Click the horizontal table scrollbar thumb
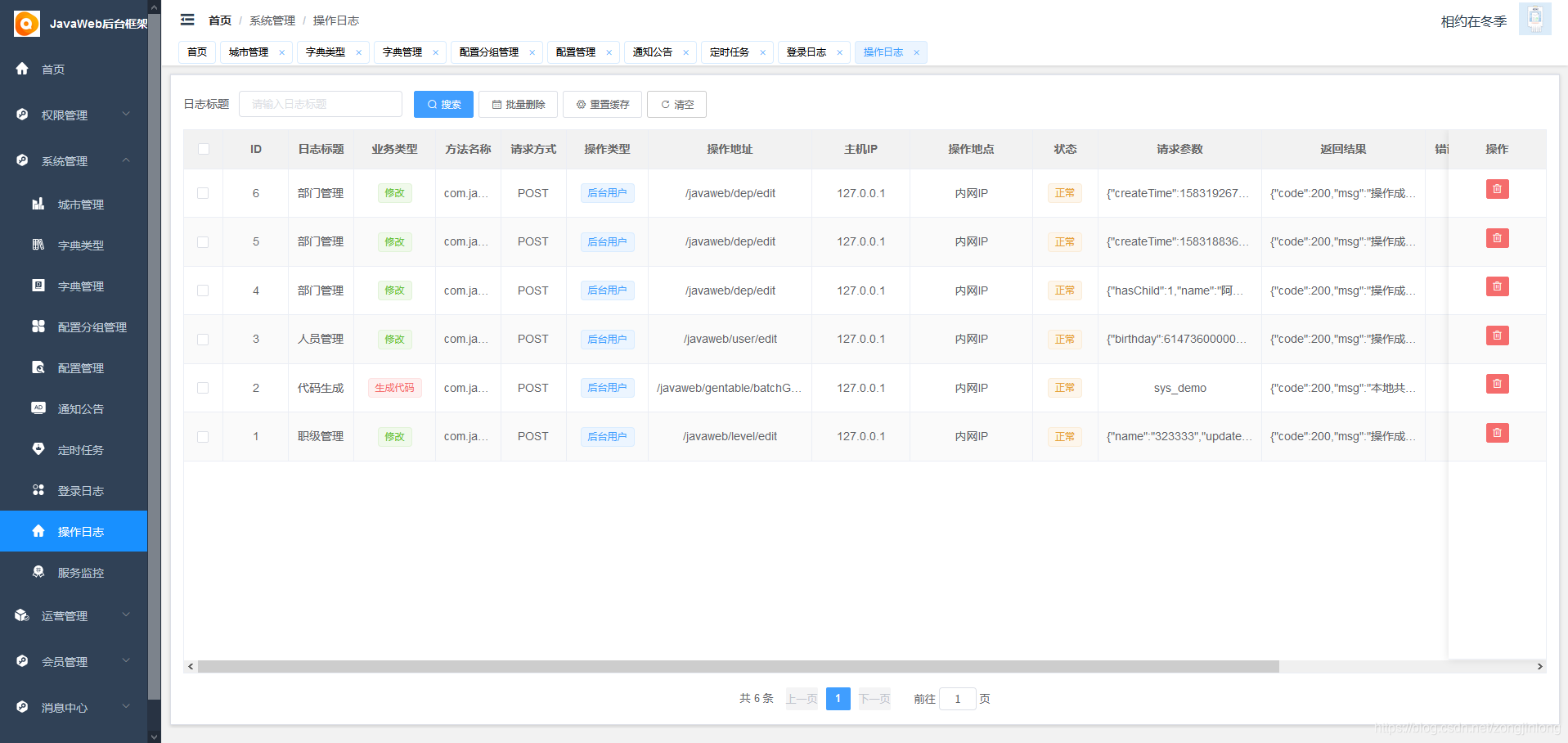 739,667
